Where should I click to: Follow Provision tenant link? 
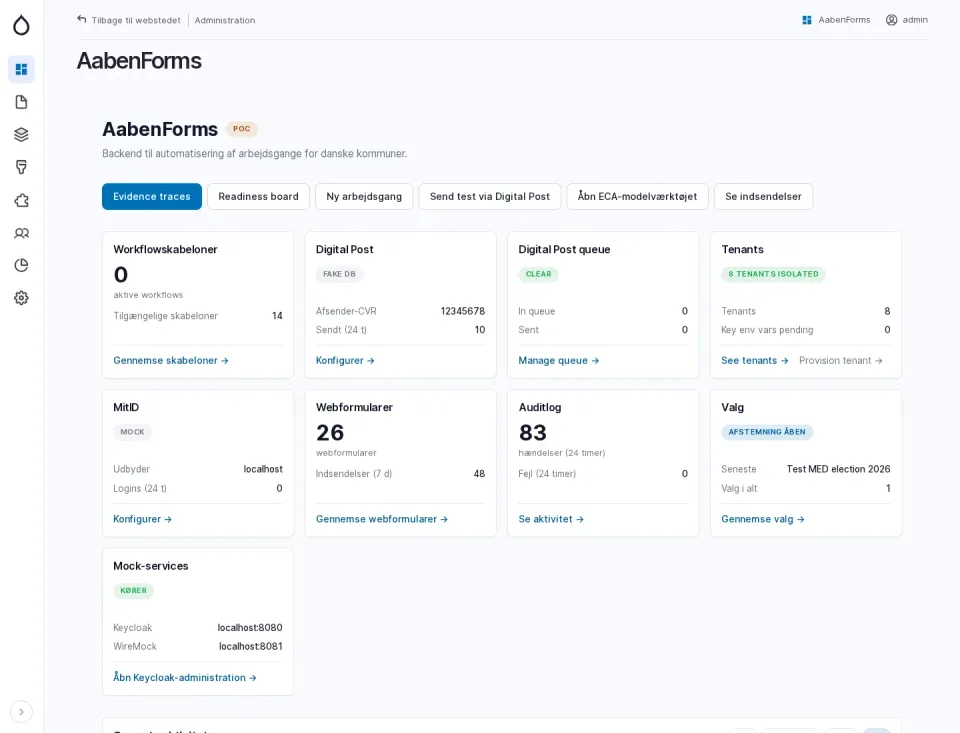(x=841, y=361)
